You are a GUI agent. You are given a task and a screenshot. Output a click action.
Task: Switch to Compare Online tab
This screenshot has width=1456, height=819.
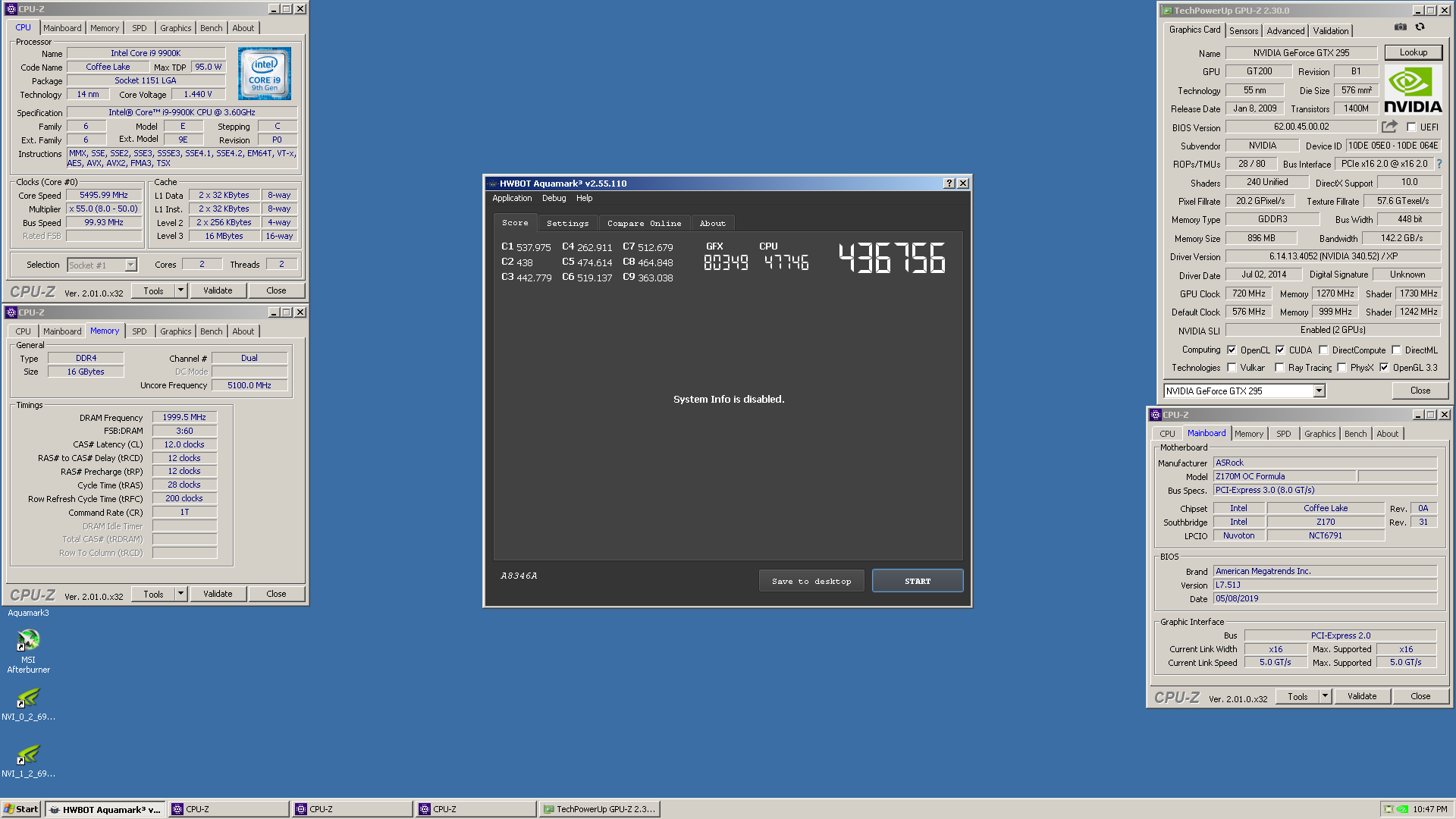click(x=644, y=223)
